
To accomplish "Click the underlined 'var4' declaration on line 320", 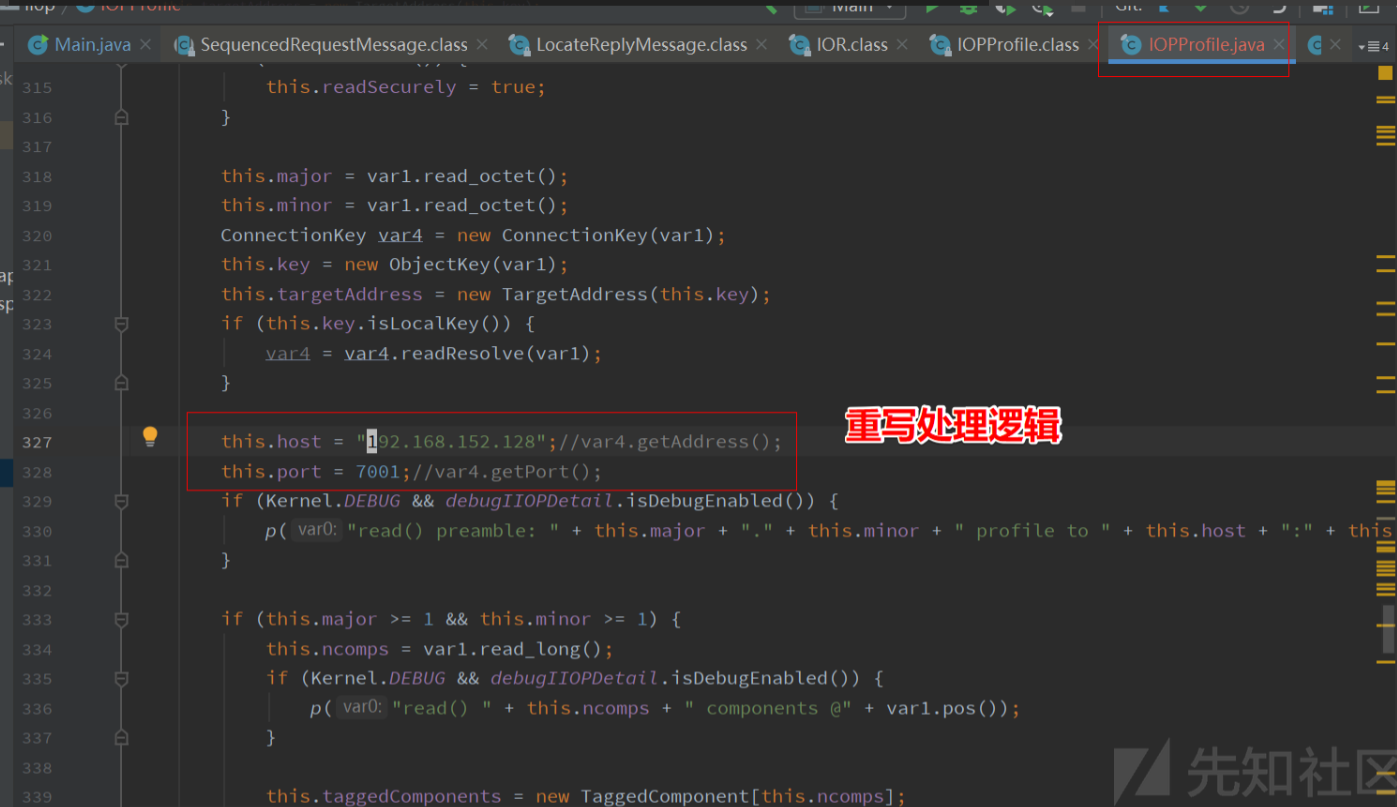I will tap(400, 235).
